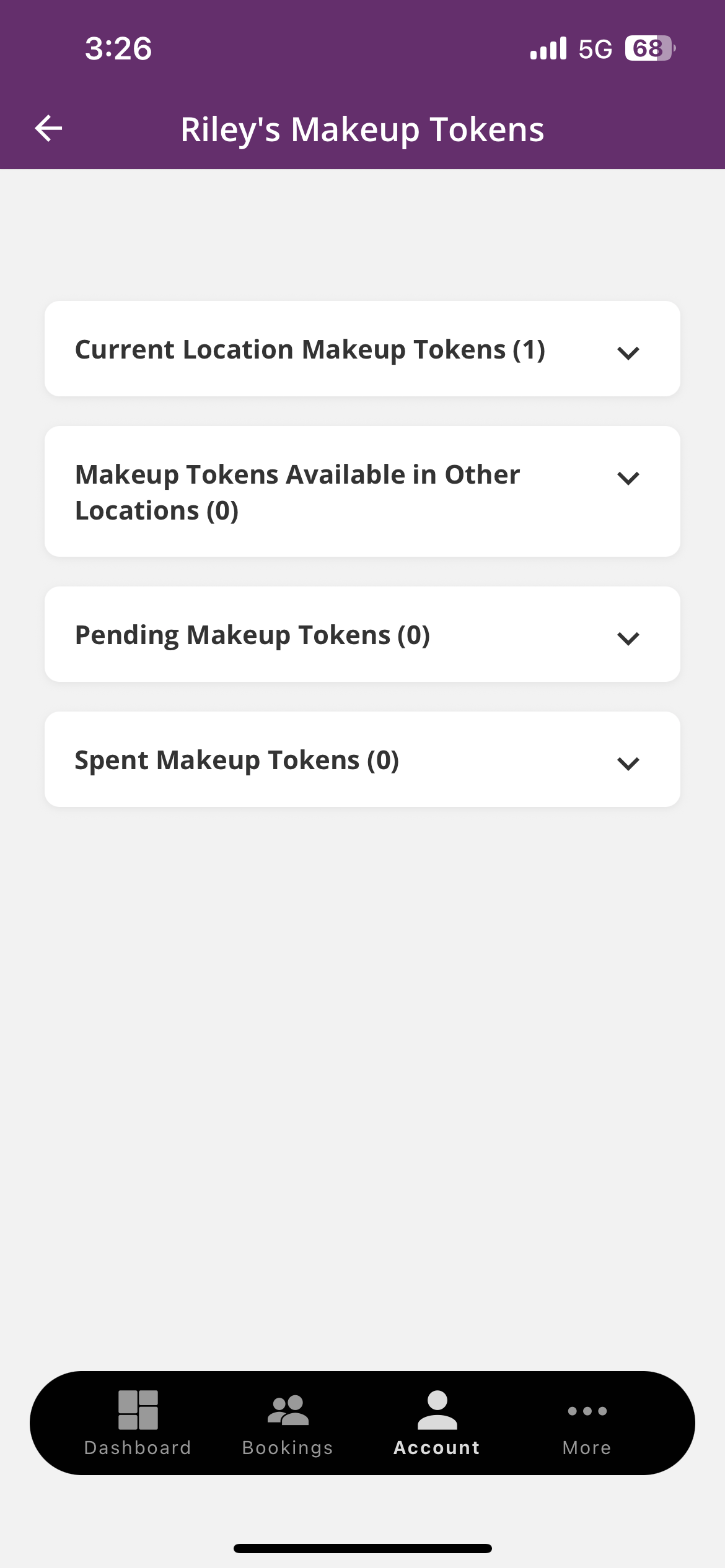The height and width of the screenshot is (1568, 725).
Task: Switch to the Dashboard tab label
Action: [138, 1448]
